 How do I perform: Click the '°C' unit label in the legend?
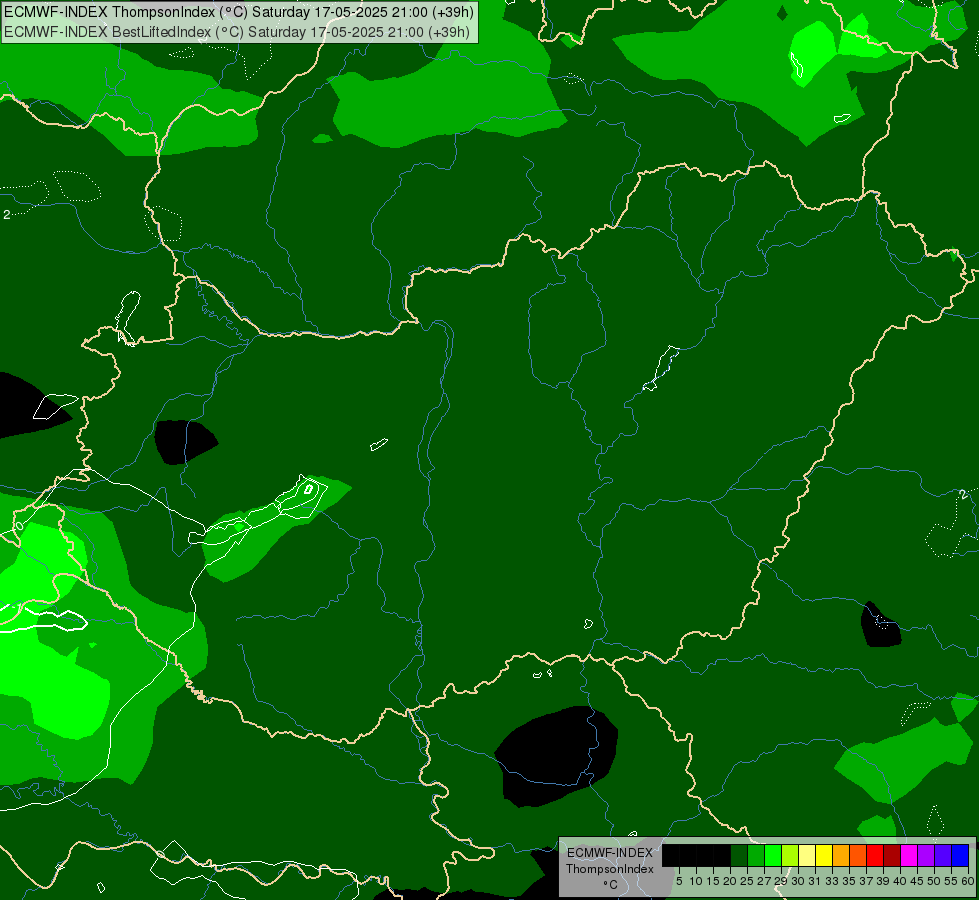click(610, 885)
